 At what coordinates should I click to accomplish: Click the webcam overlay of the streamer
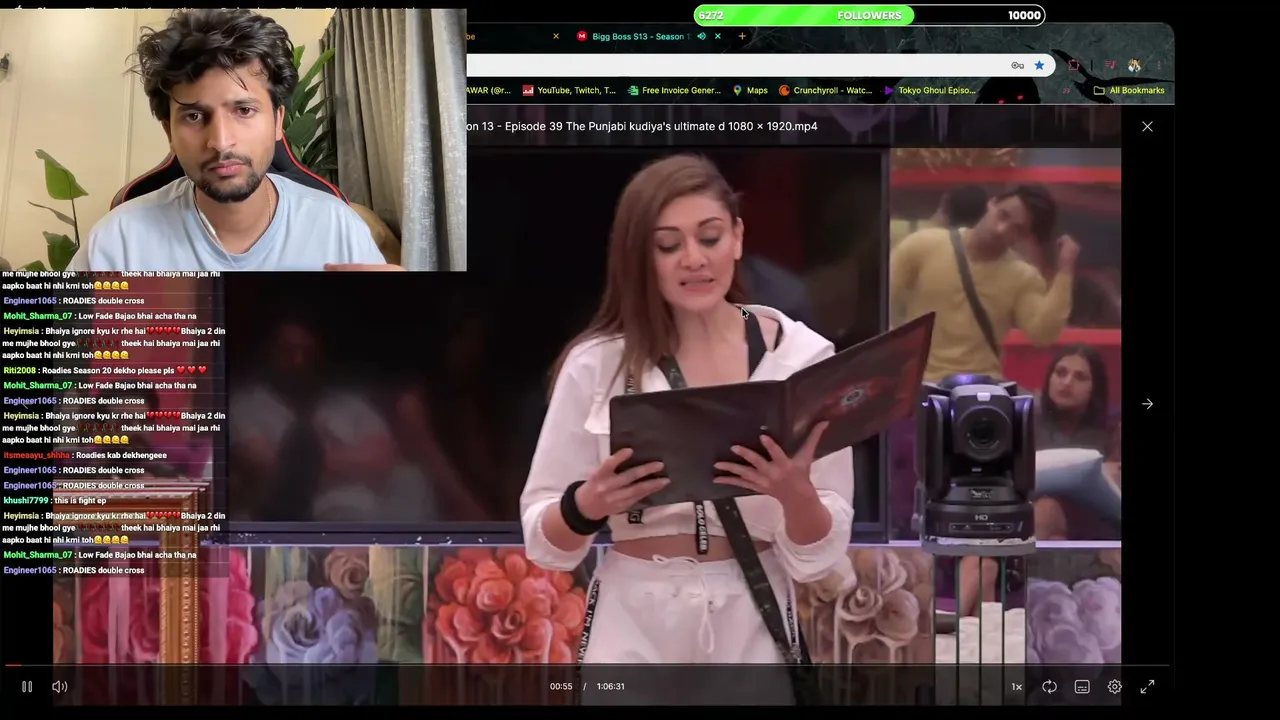point(233,140)
